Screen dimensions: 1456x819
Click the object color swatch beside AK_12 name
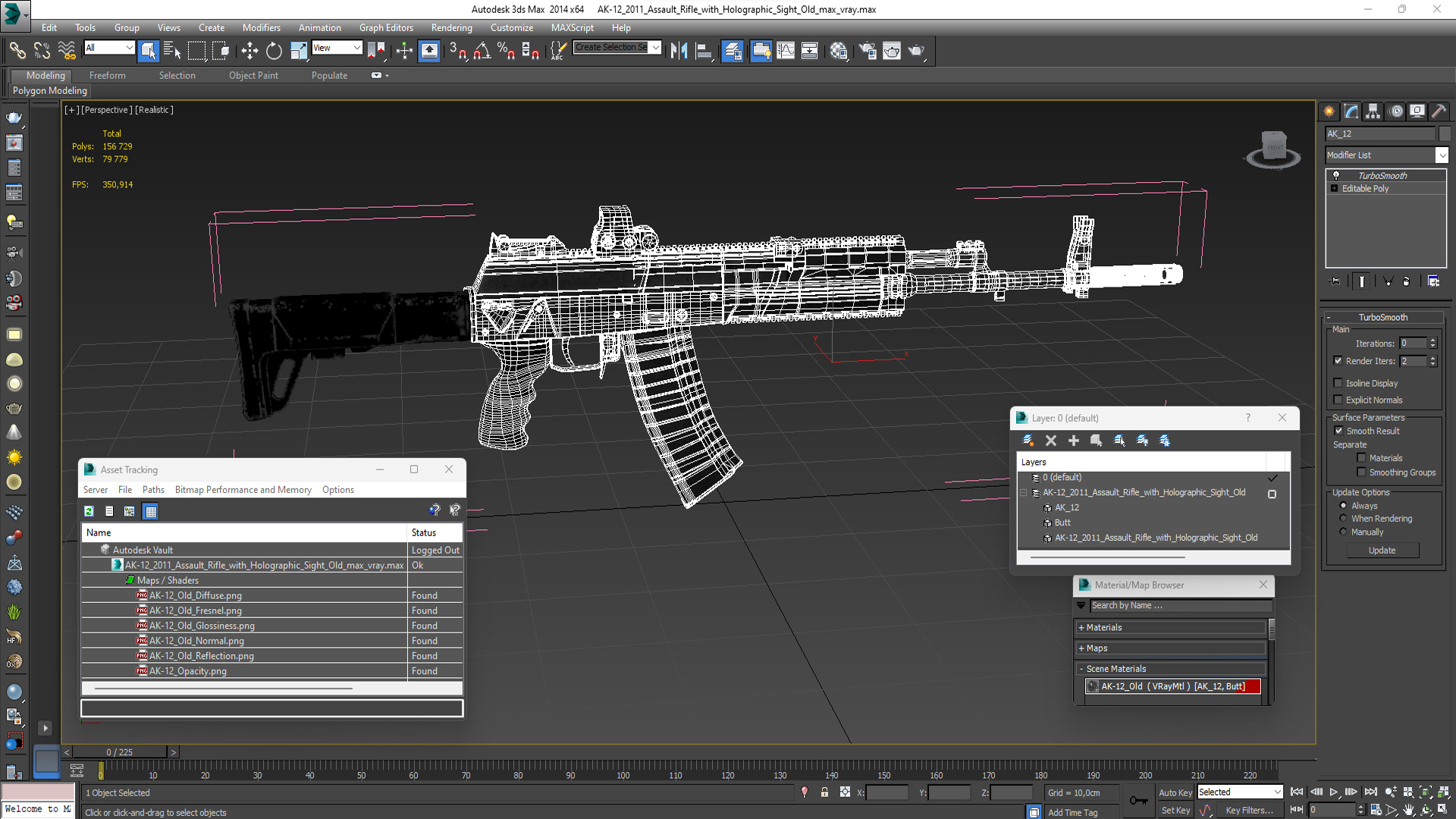[x=1444, y=133]
